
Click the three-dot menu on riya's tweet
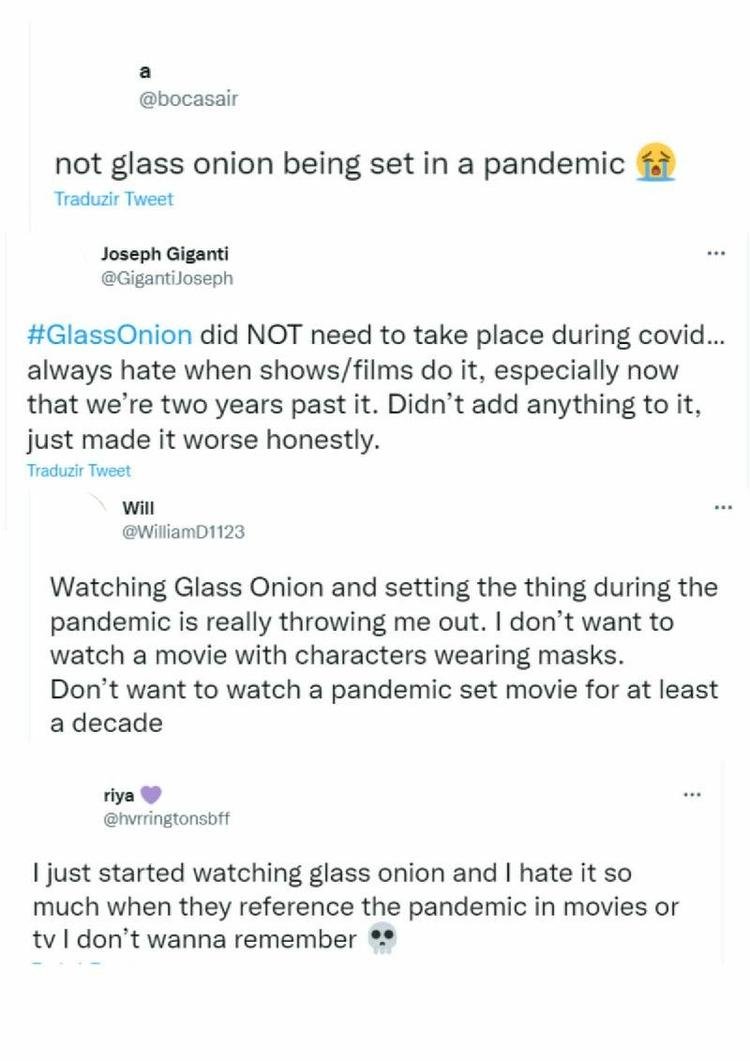tap(692, 795)
